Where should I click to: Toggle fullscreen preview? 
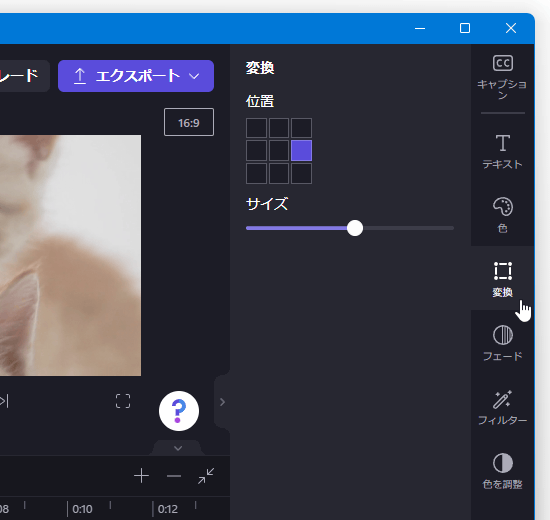tap(123, 401)
